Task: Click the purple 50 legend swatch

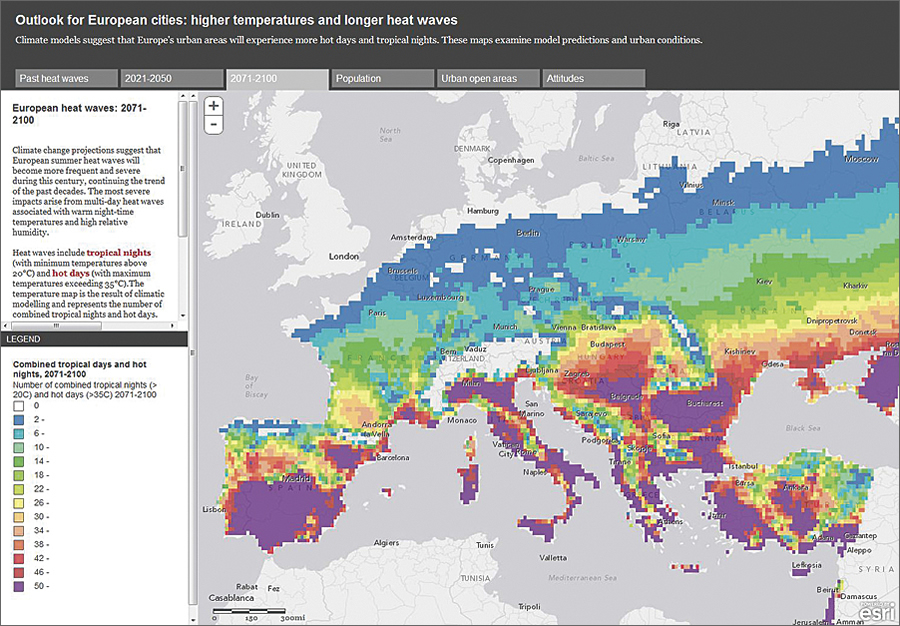Action: [19, 586]
